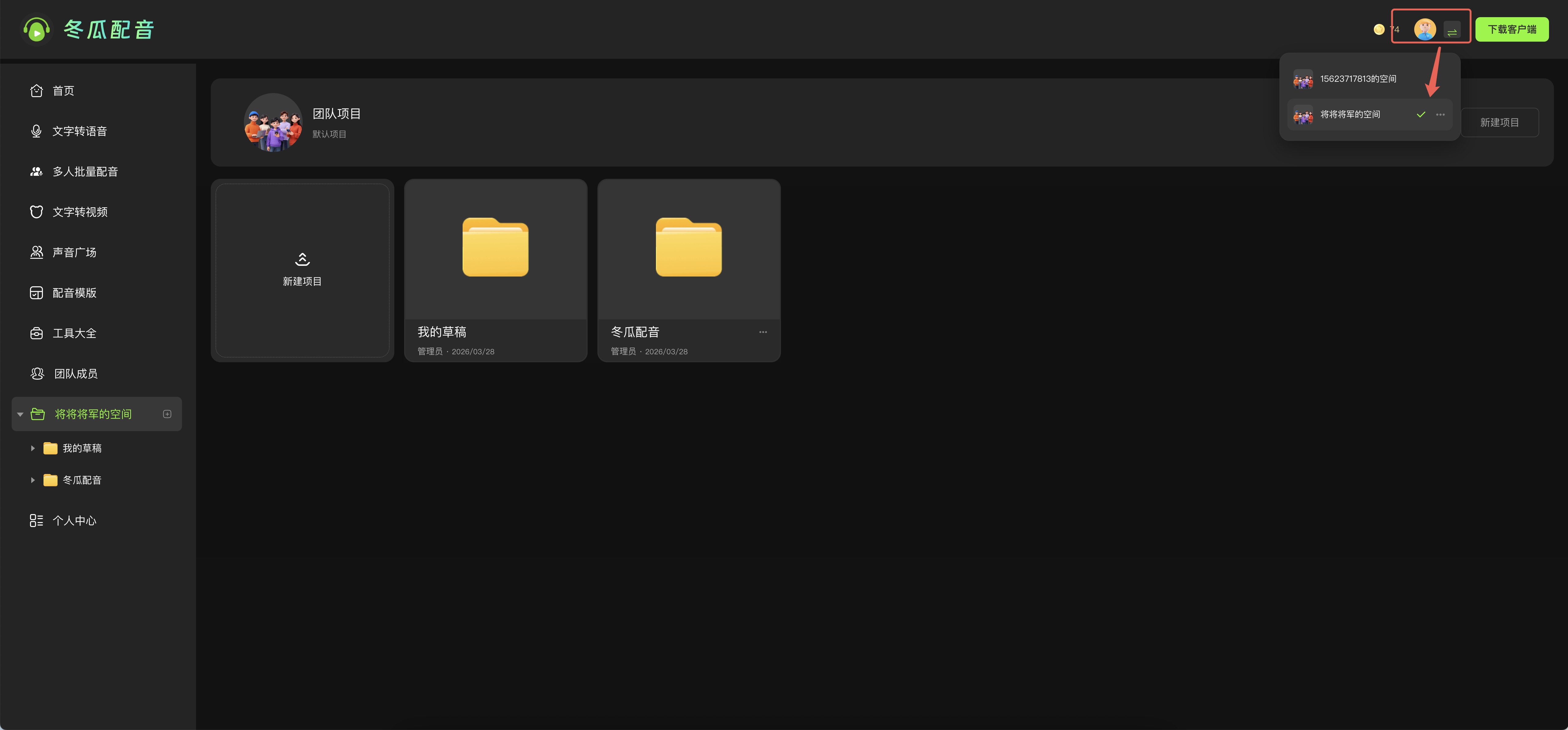Click the 声音广场 sidebar icon
Screen dimensions: 1568x730
[36, 252]
